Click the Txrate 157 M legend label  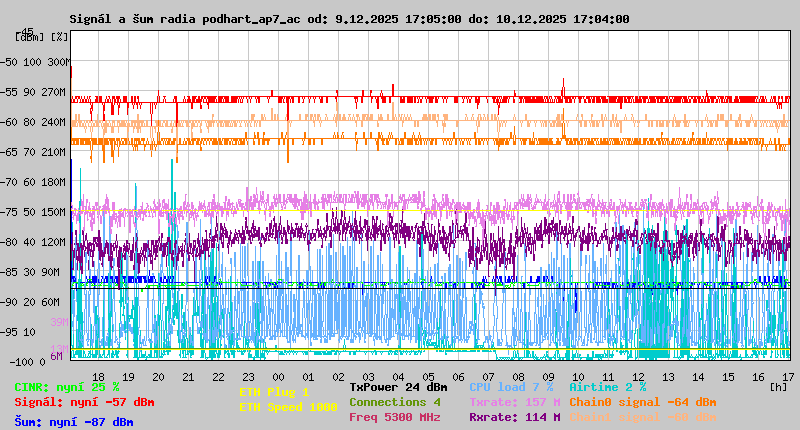pos(514,402)
